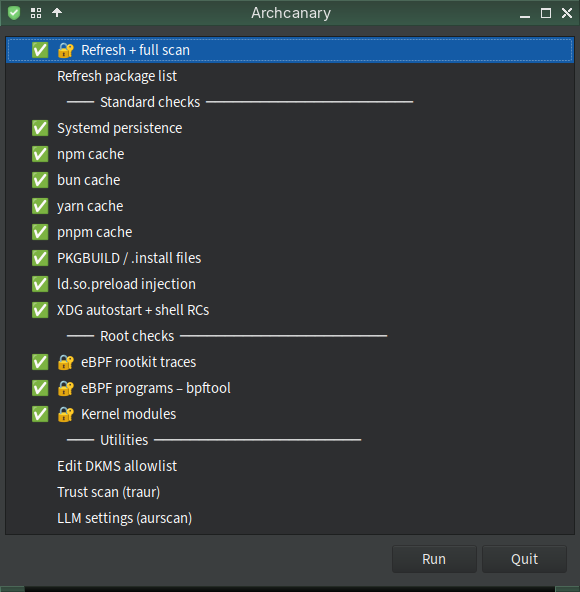The image size is (580, 592).
Task: Select the 'Refresh + full scan' label
Action: 136,50
